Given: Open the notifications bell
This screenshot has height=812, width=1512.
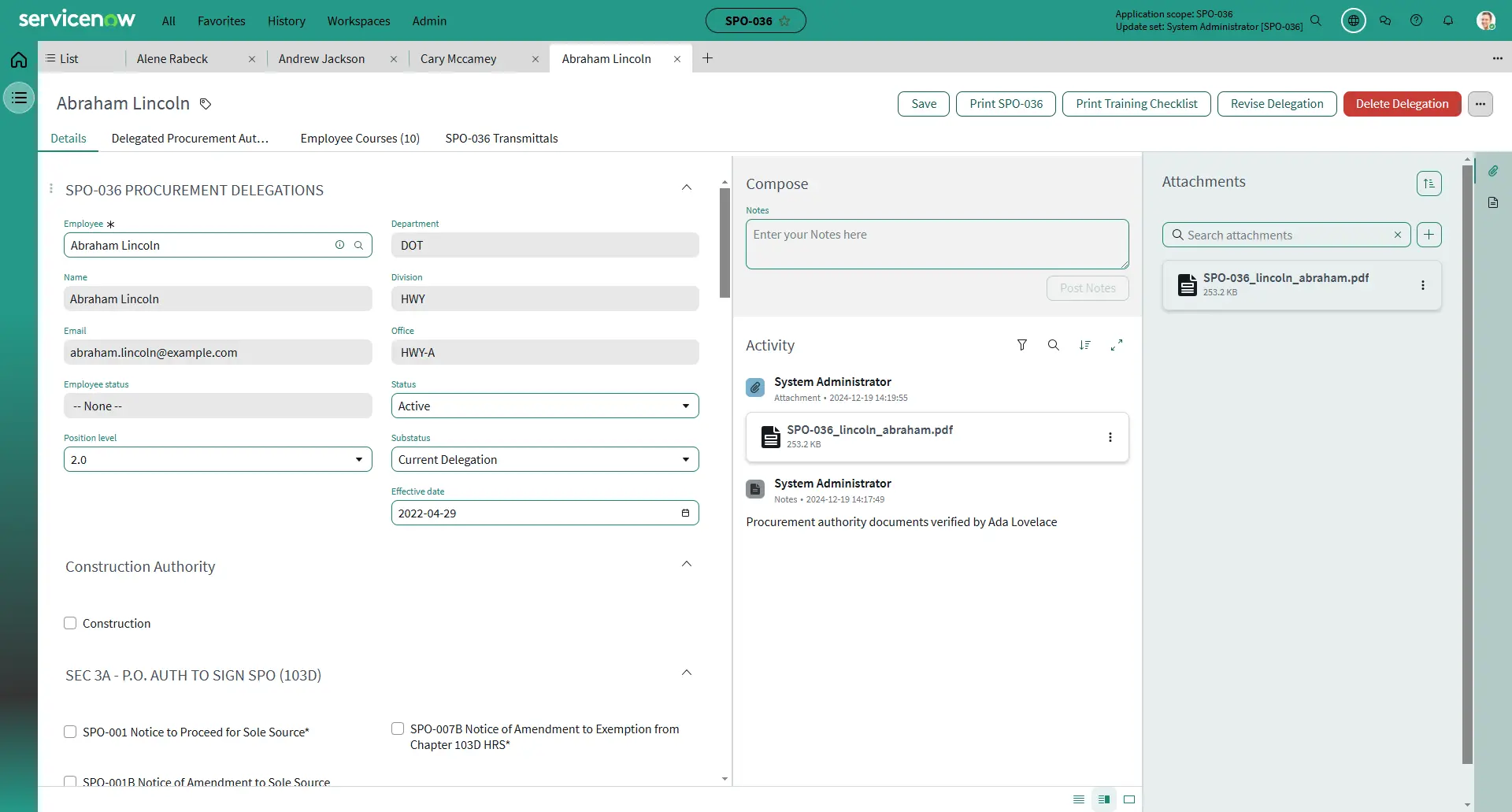Looking at the screenshot, I should pyautogui.click(x=1447, y=20).
